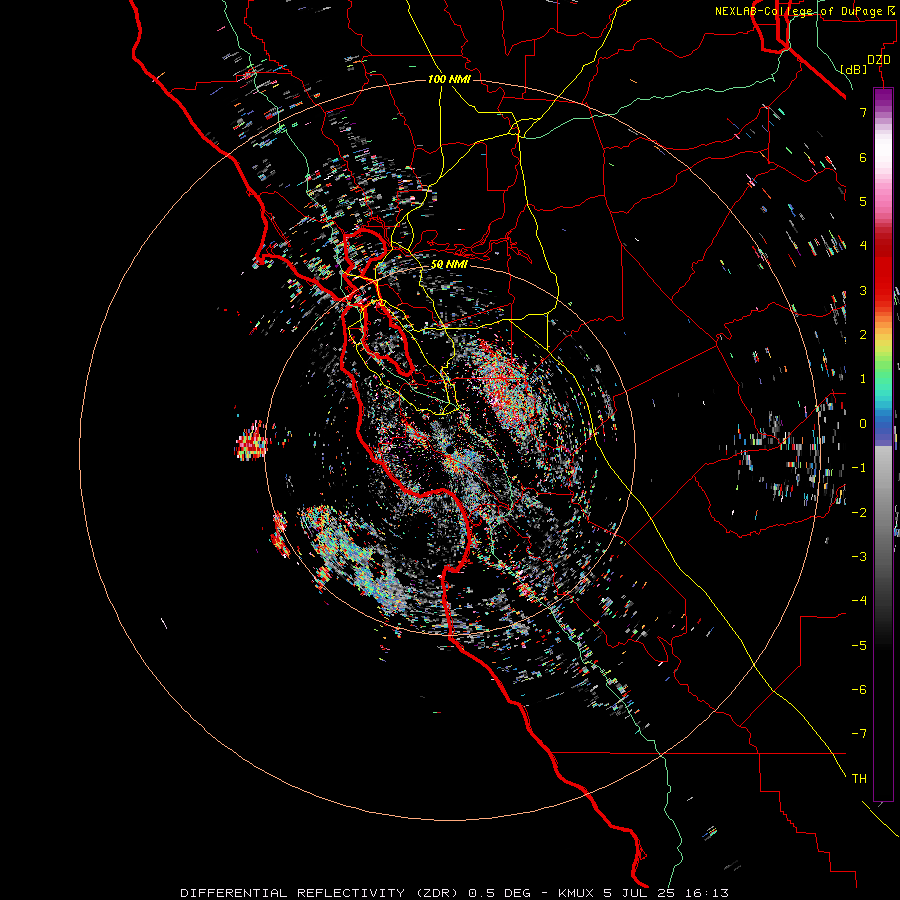Click the TH label on the legend
Viewport: 900px width, 900px height.
click(859, 779)
